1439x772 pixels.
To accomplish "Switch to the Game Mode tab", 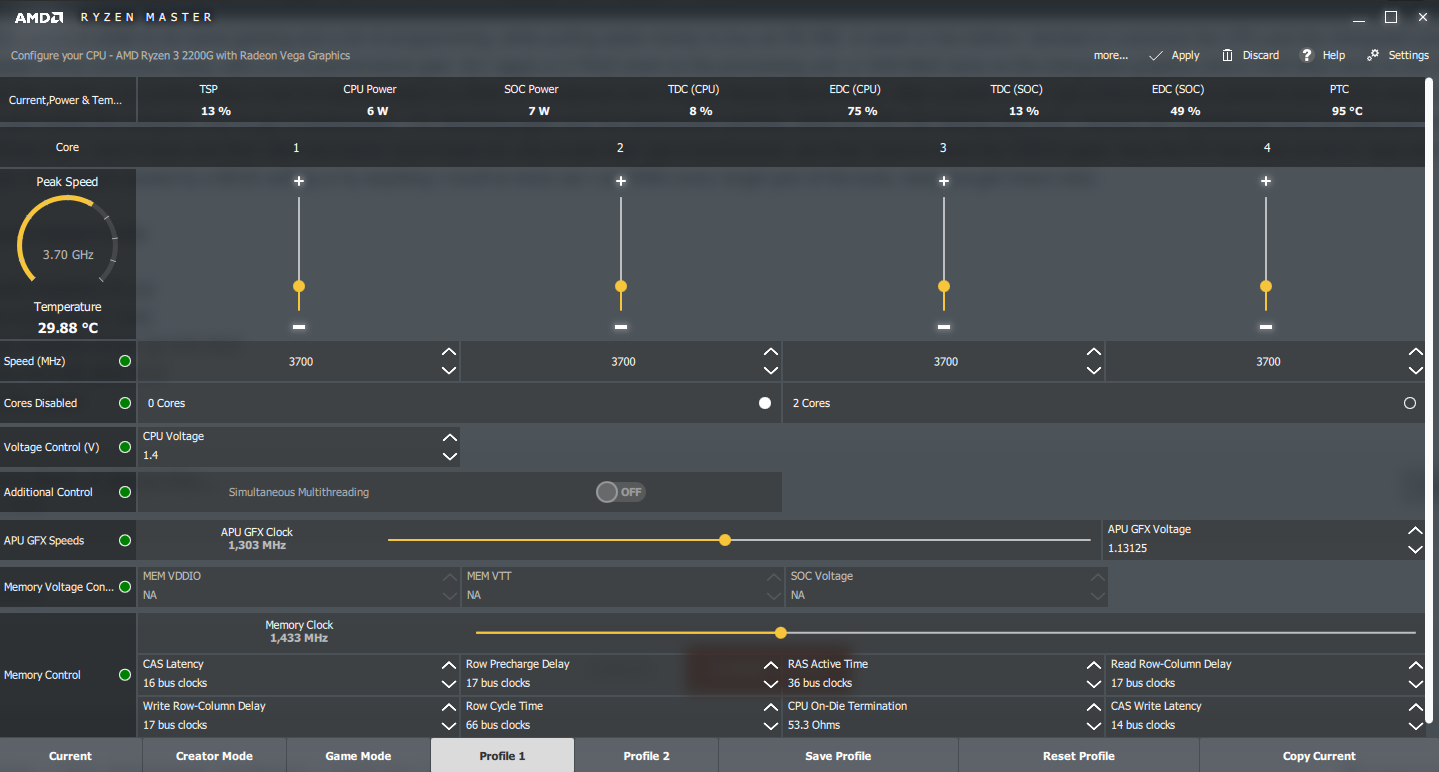I will 358,755.
